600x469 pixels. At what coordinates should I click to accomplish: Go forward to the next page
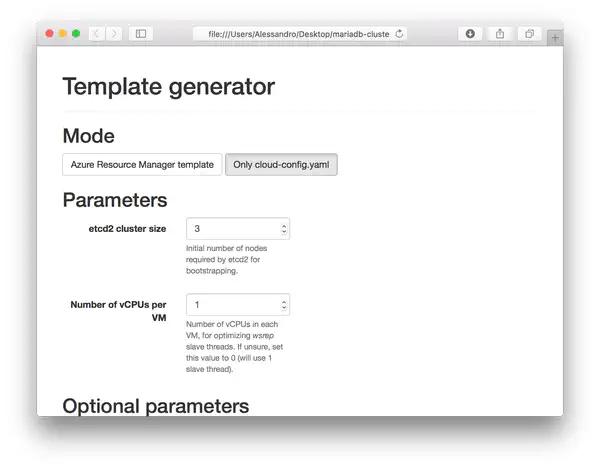114,33
